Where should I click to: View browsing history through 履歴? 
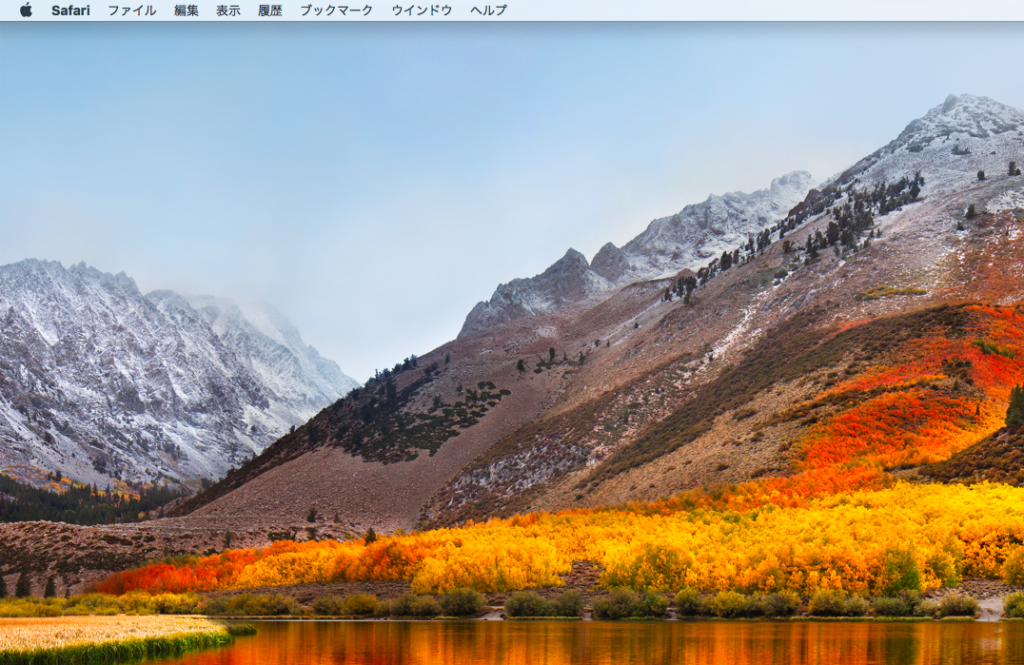pos(271,12)
